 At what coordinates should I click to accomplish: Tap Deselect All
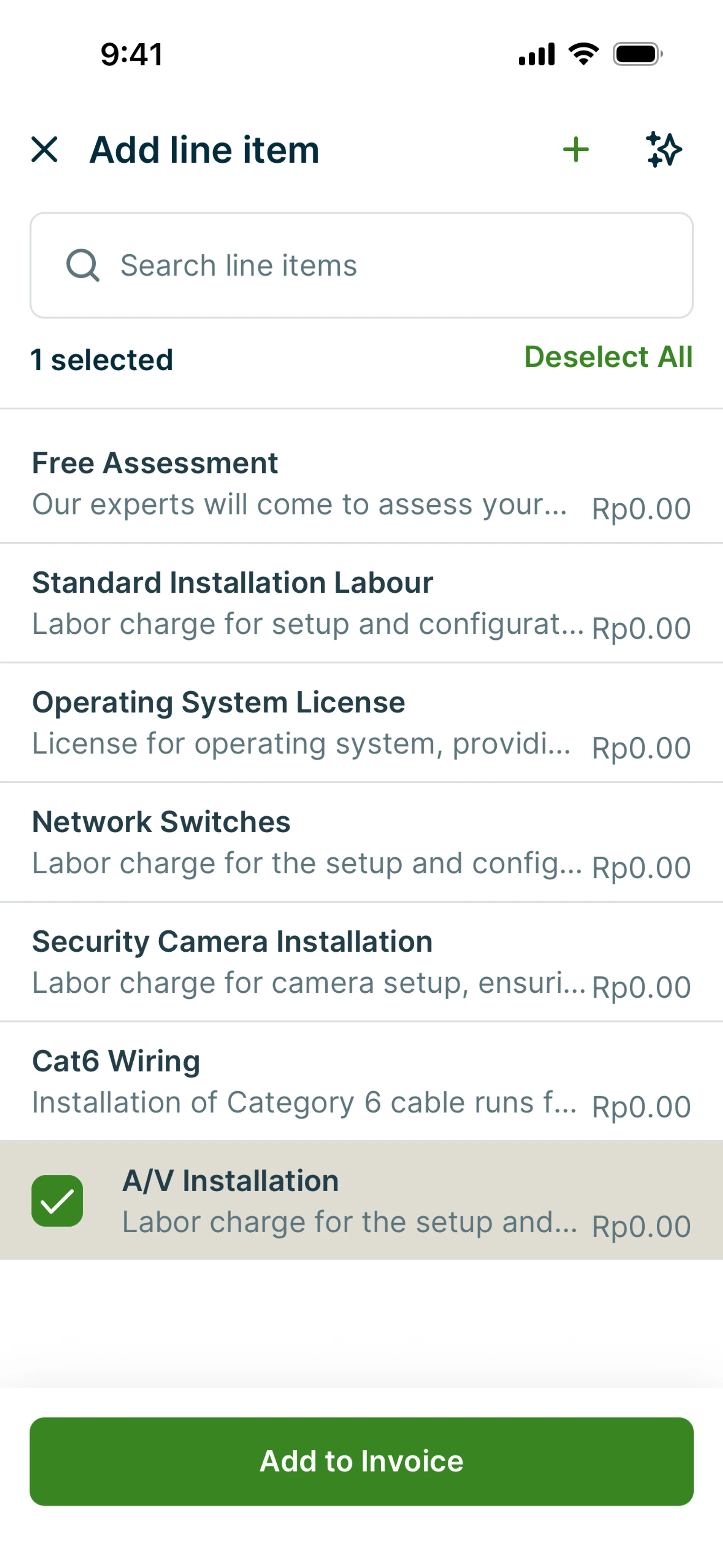click(x=608, y=357)
